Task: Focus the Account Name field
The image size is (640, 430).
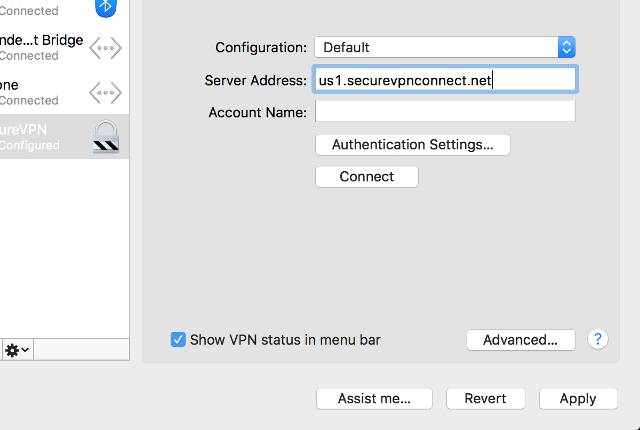Action: click(x=444, y=112)
